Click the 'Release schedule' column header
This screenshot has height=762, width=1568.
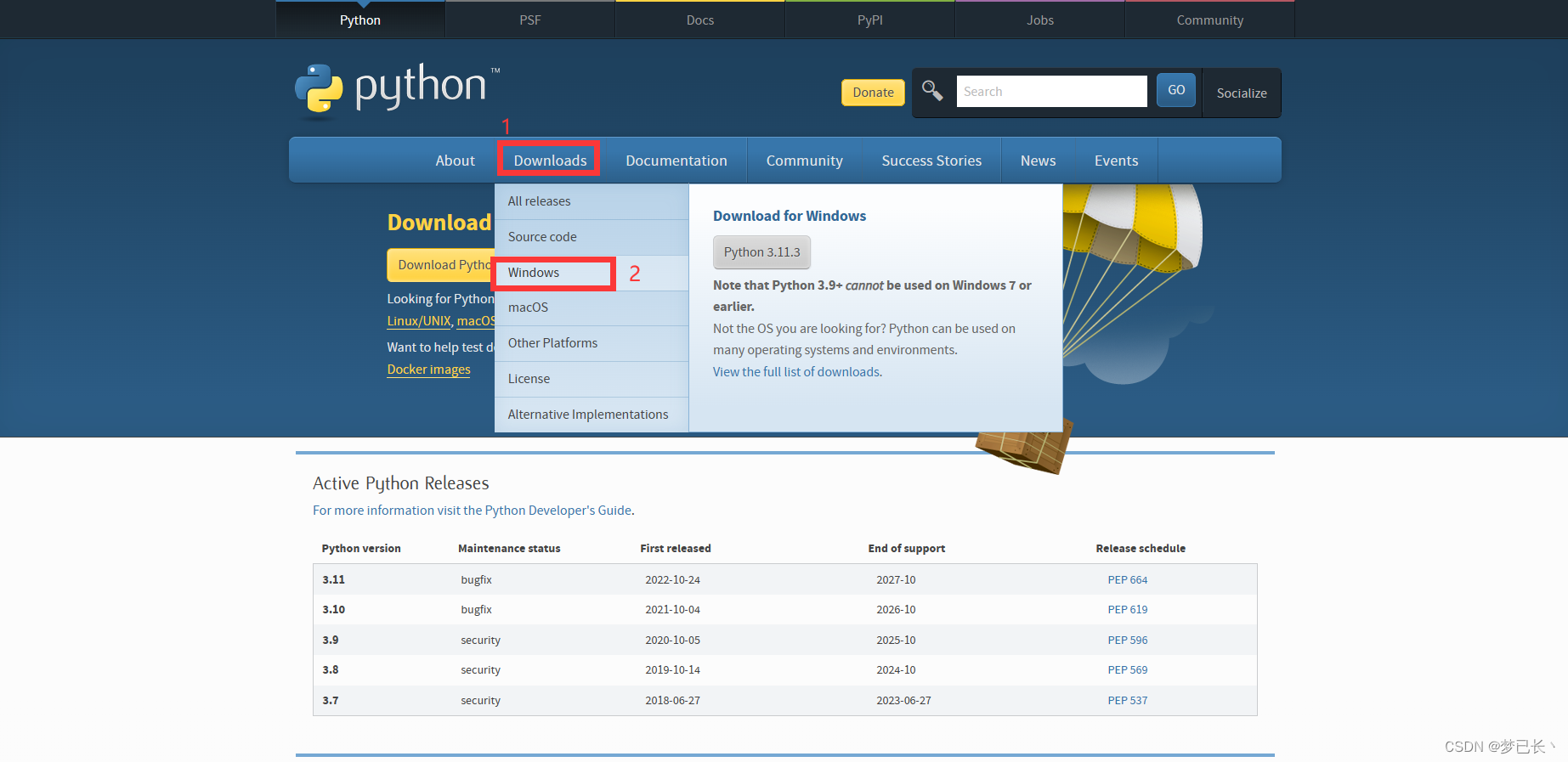pyautogui.click(x=1141, y=549)
